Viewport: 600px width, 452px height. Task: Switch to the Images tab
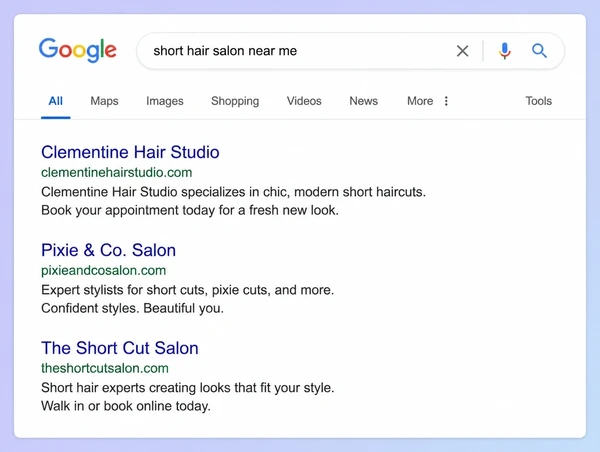click(165, 101)
